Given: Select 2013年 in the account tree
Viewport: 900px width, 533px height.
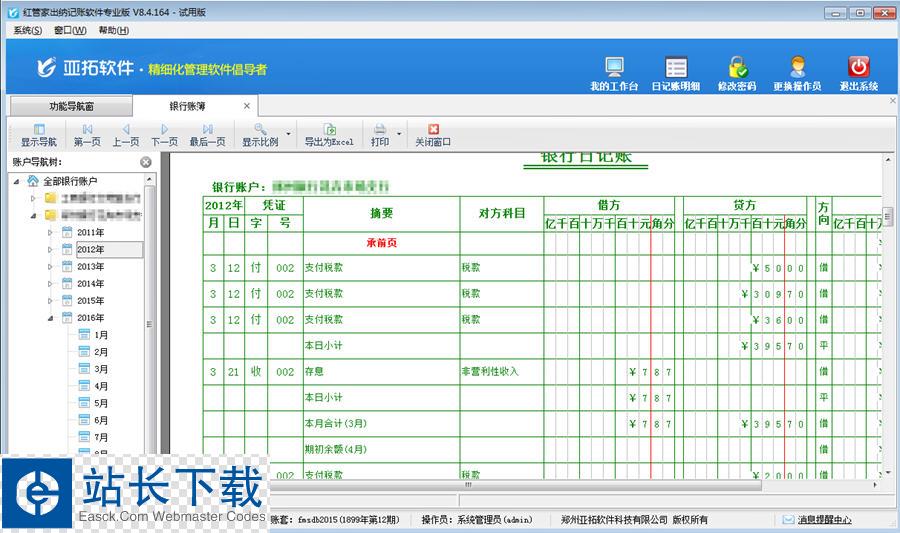Looking at the screenshot, I should coord(91,267).
